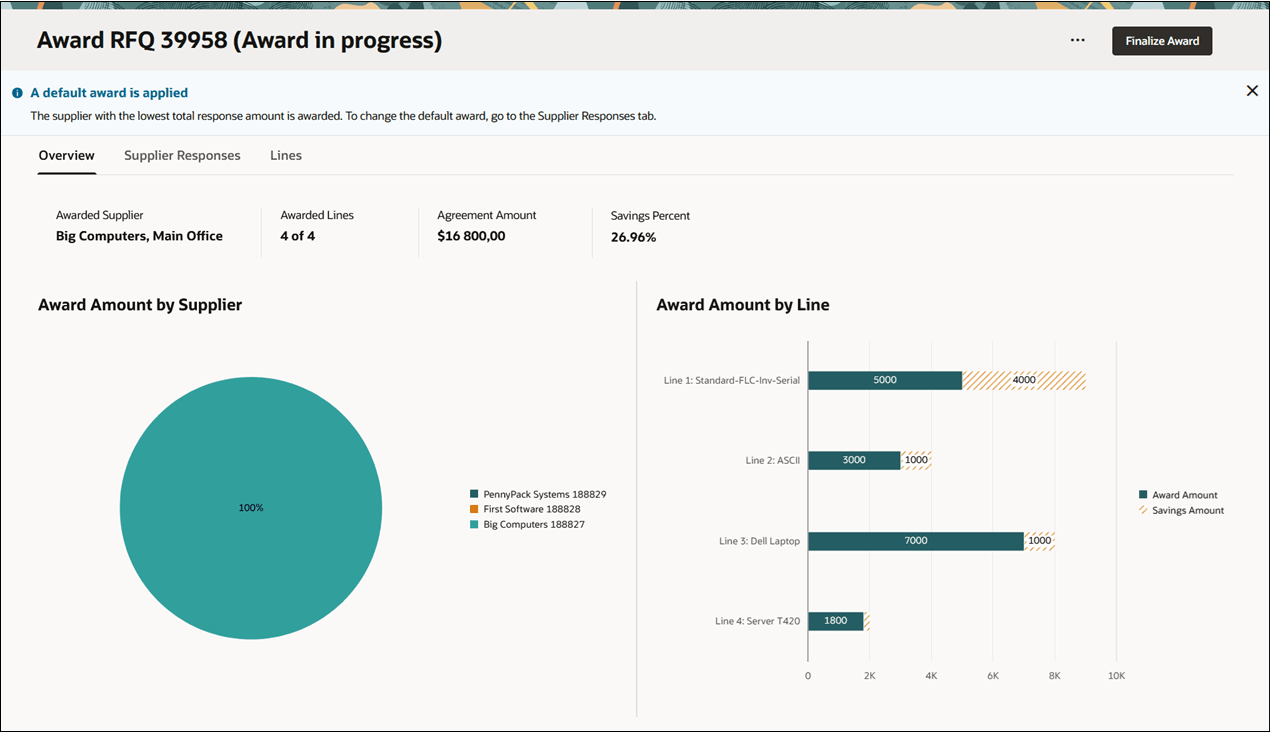Click the Finalize Award button

coord(1162,40)
